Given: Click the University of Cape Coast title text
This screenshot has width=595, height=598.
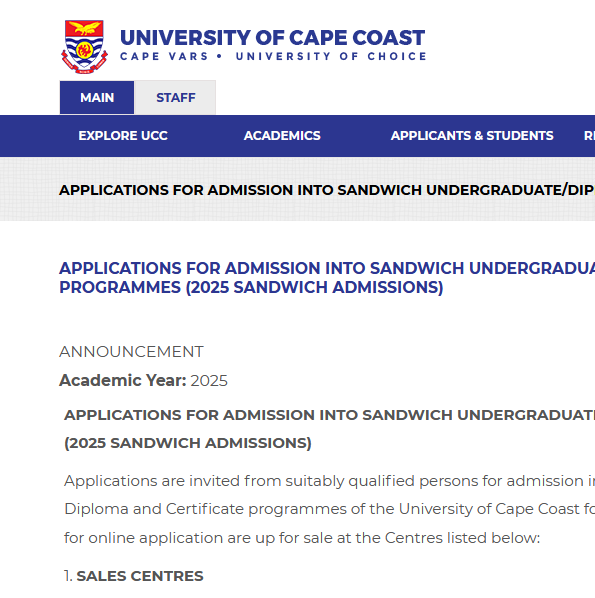Looking at the screenshot, I should pyautogui.click(x=272, y=38).
